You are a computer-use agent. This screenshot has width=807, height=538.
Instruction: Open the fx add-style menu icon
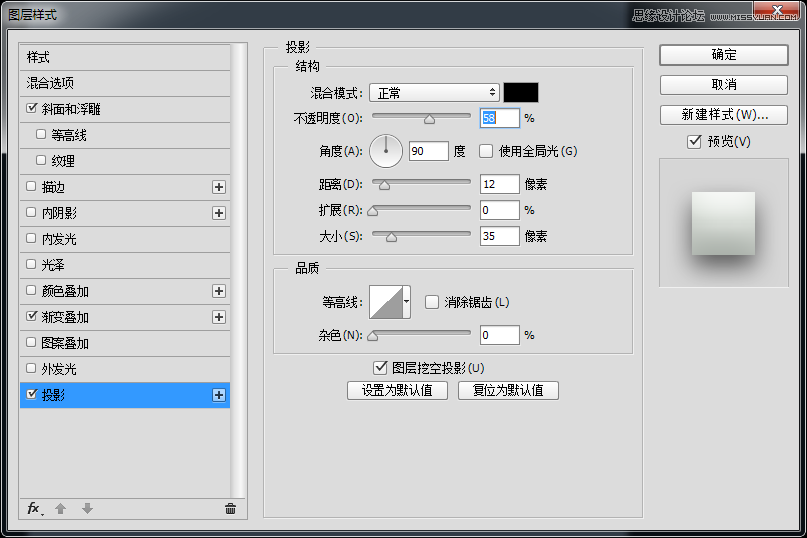[x=34, y=509]
